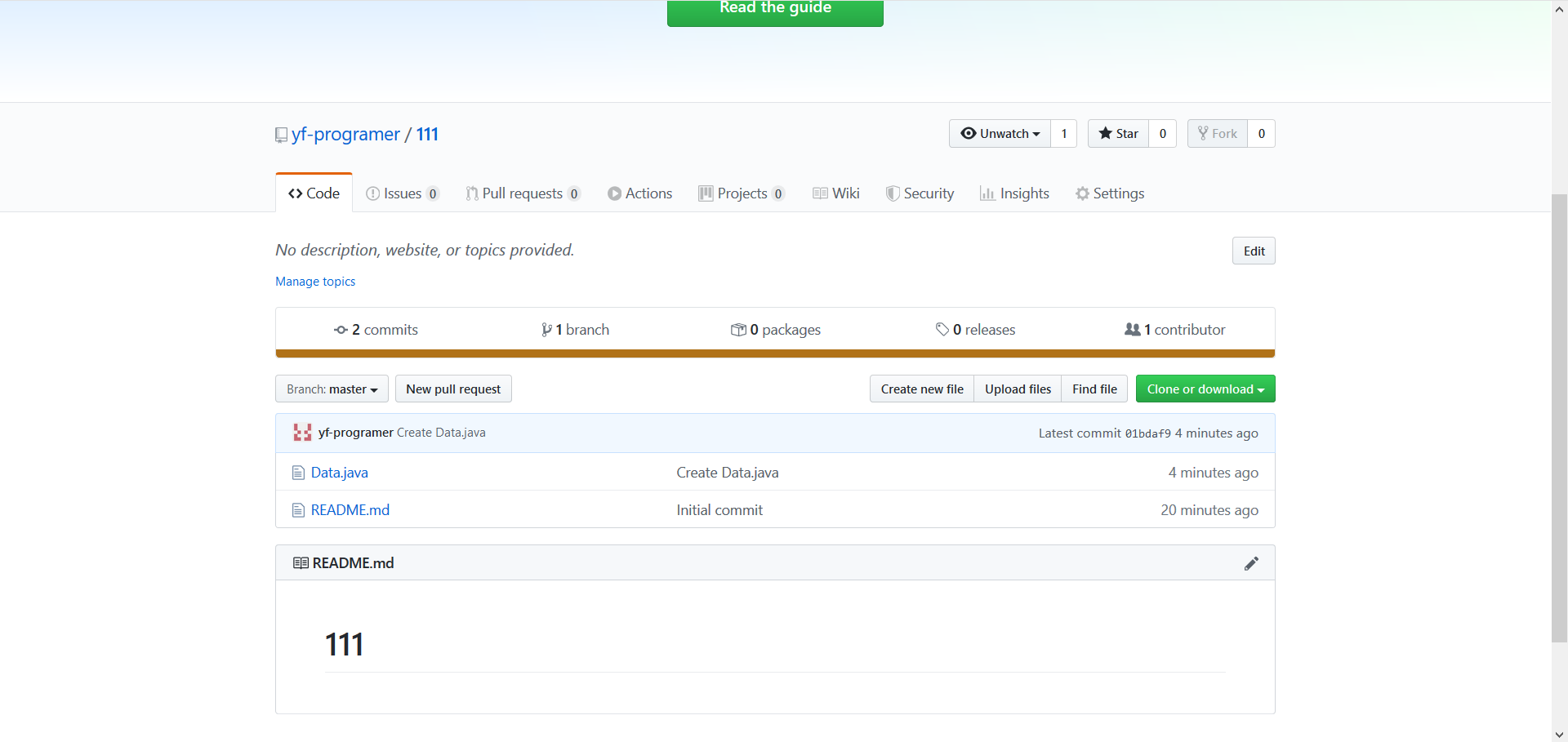Click the Manage topics link
Image resolution: width=1568 pixels, height=742 pixels.
coord(315,281)
